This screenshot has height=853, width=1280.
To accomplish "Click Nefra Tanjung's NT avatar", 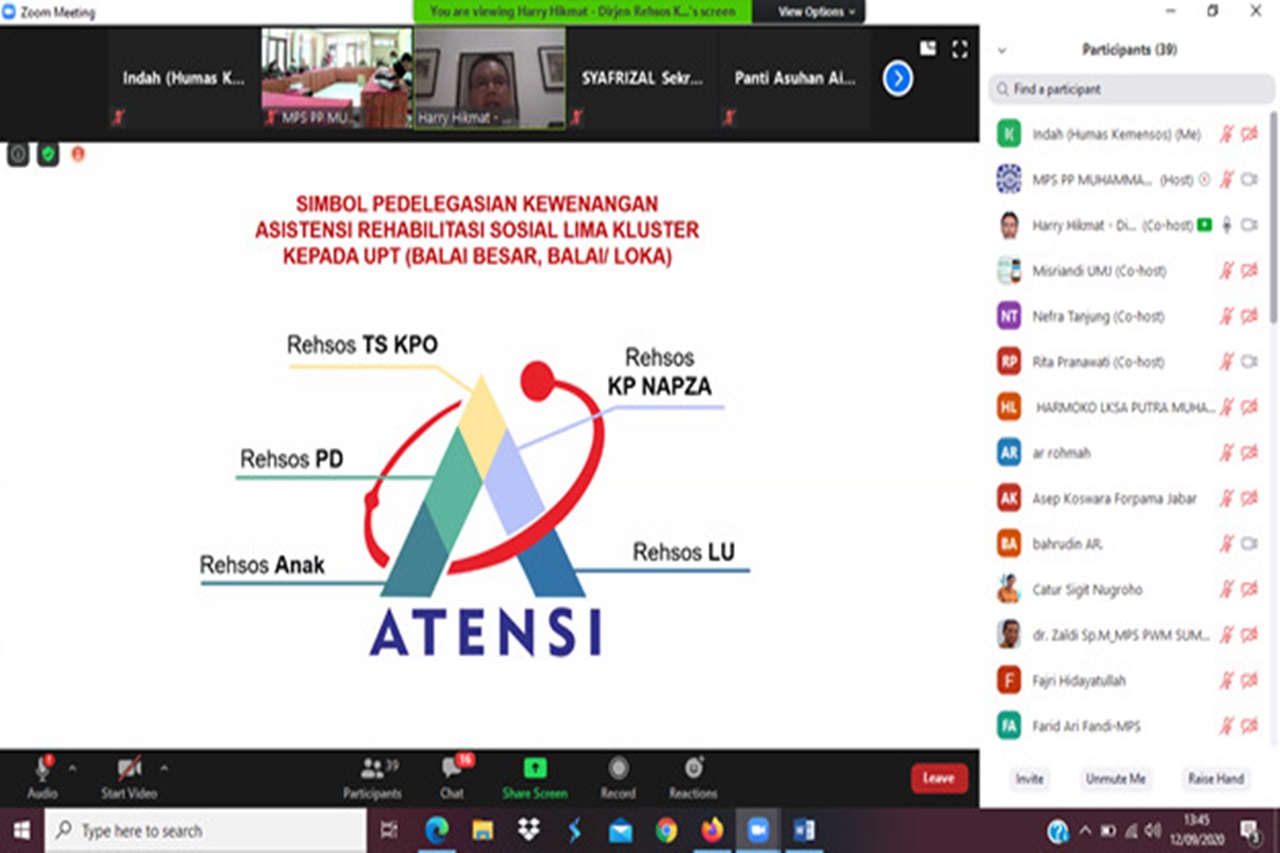I will 1009,316.
